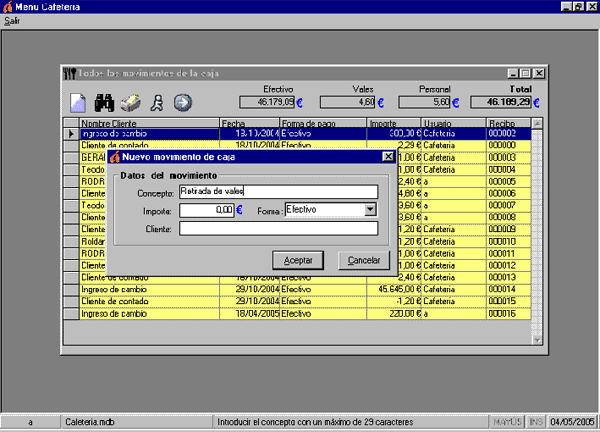
Task: Click the Aceptar button
Action: pyautogui.click(x=298, y=260)
